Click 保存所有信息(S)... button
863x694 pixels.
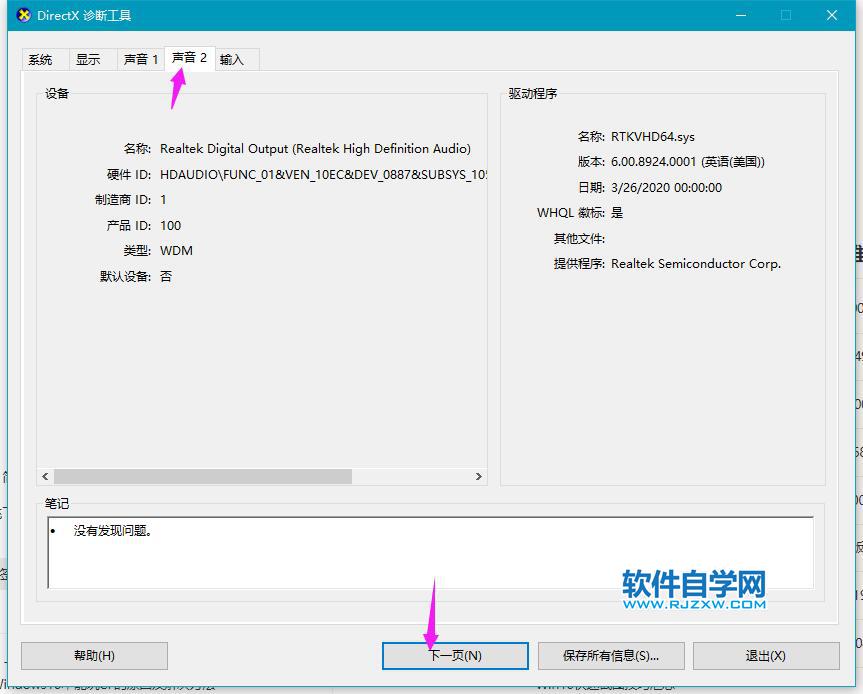coord(611,656)
